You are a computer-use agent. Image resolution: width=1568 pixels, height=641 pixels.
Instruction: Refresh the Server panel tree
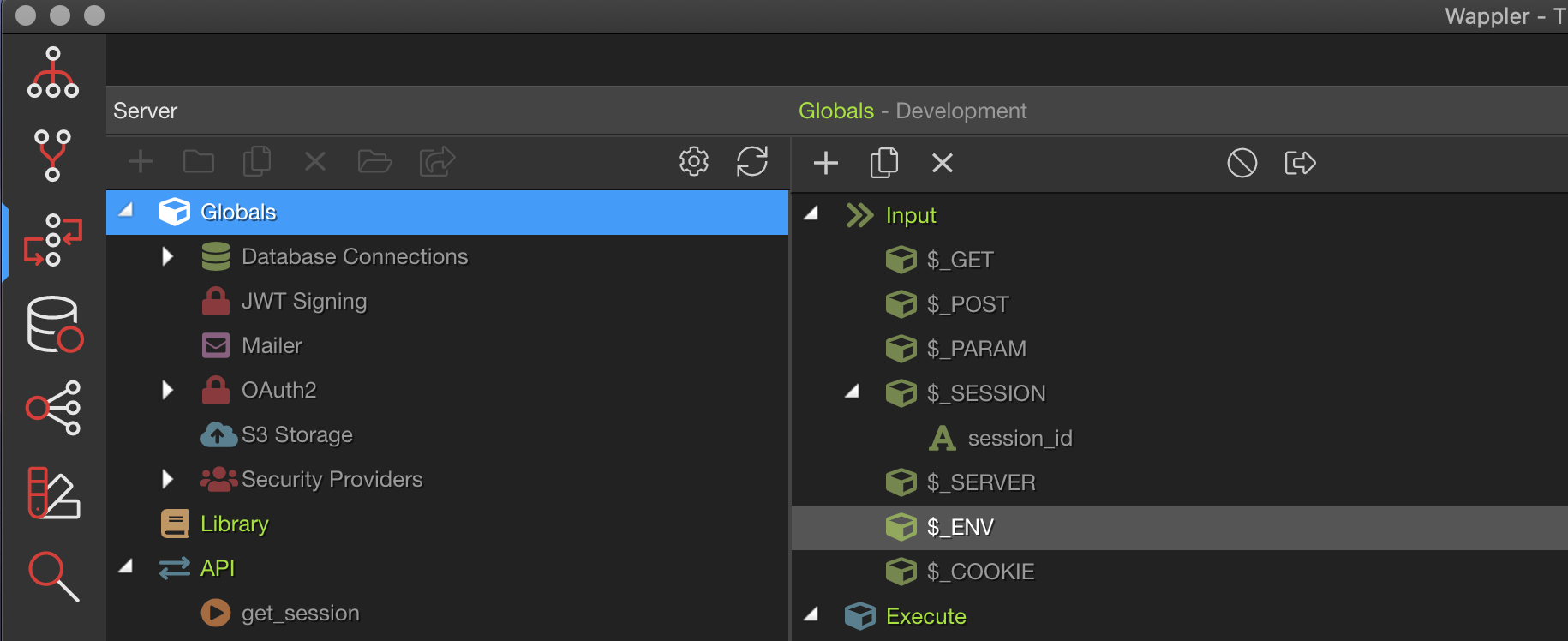[x=752, y=161]
